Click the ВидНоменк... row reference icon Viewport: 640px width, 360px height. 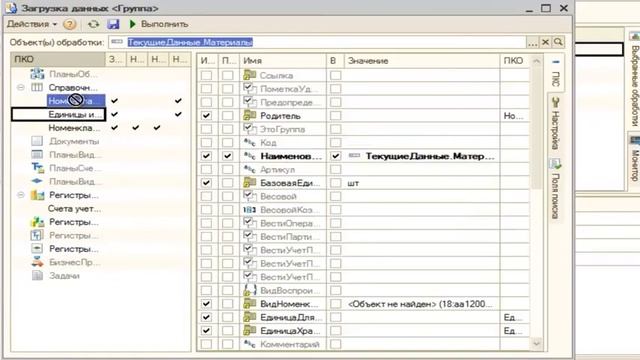tap(249, 303)
